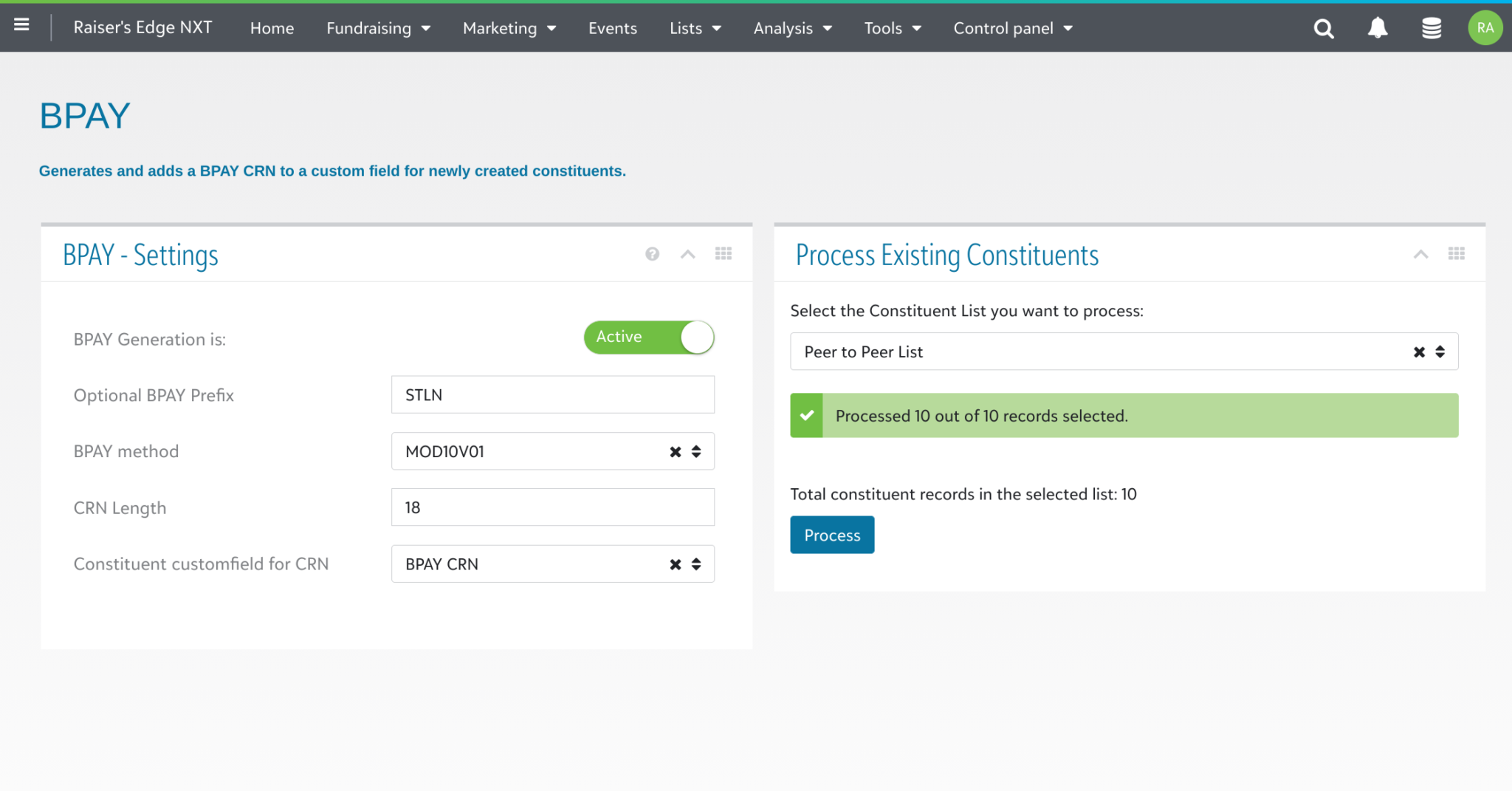Image resolution: width=1512 pixels, height=791 pixels.
Task: Open the RA user avatar menu
Action: click(x=1485, y=28)
